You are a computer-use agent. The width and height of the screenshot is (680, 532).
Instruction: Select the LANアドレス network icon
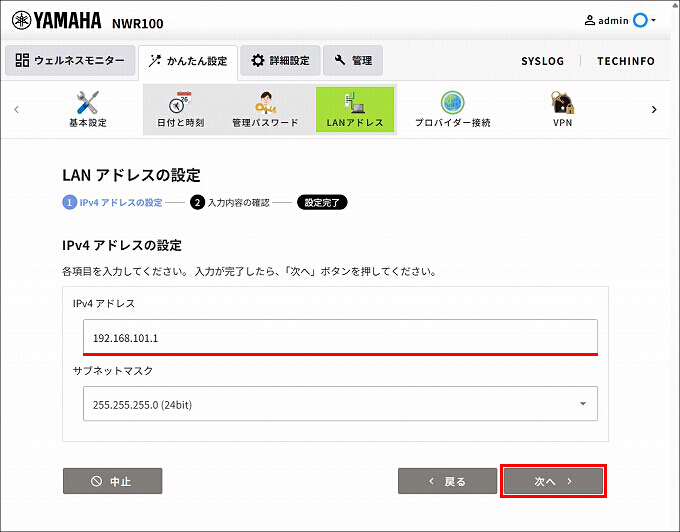tap(355, 102)
